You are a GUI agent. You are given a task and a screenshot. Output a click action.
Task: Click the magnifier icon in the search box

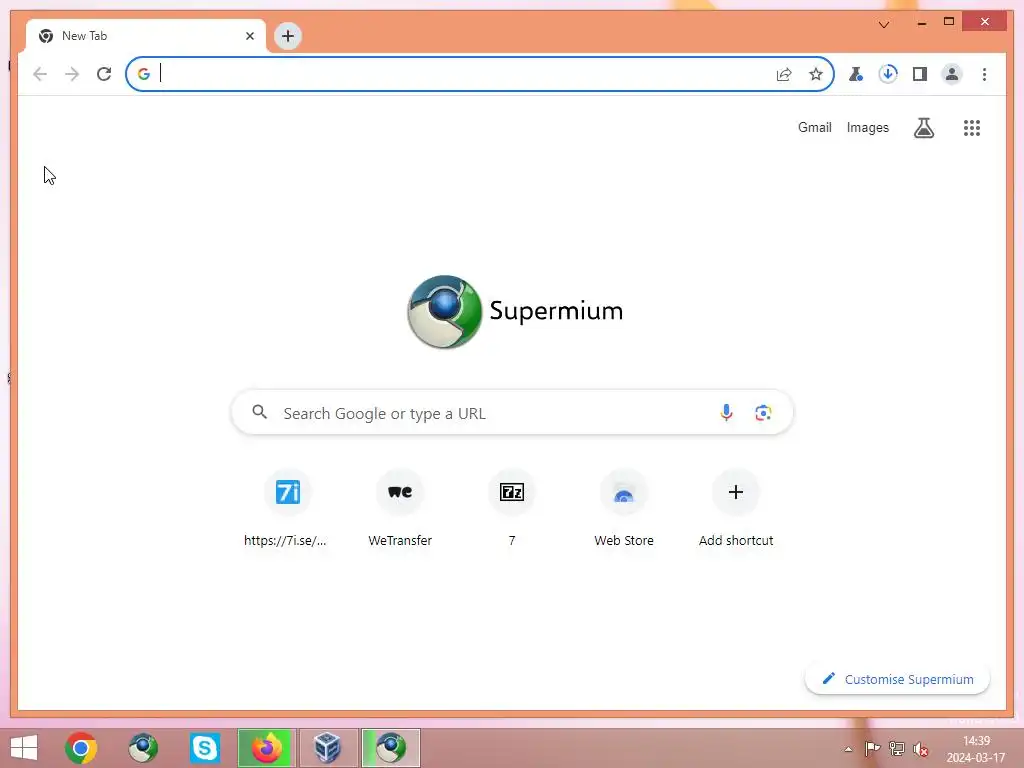click(x=259, y=412)
